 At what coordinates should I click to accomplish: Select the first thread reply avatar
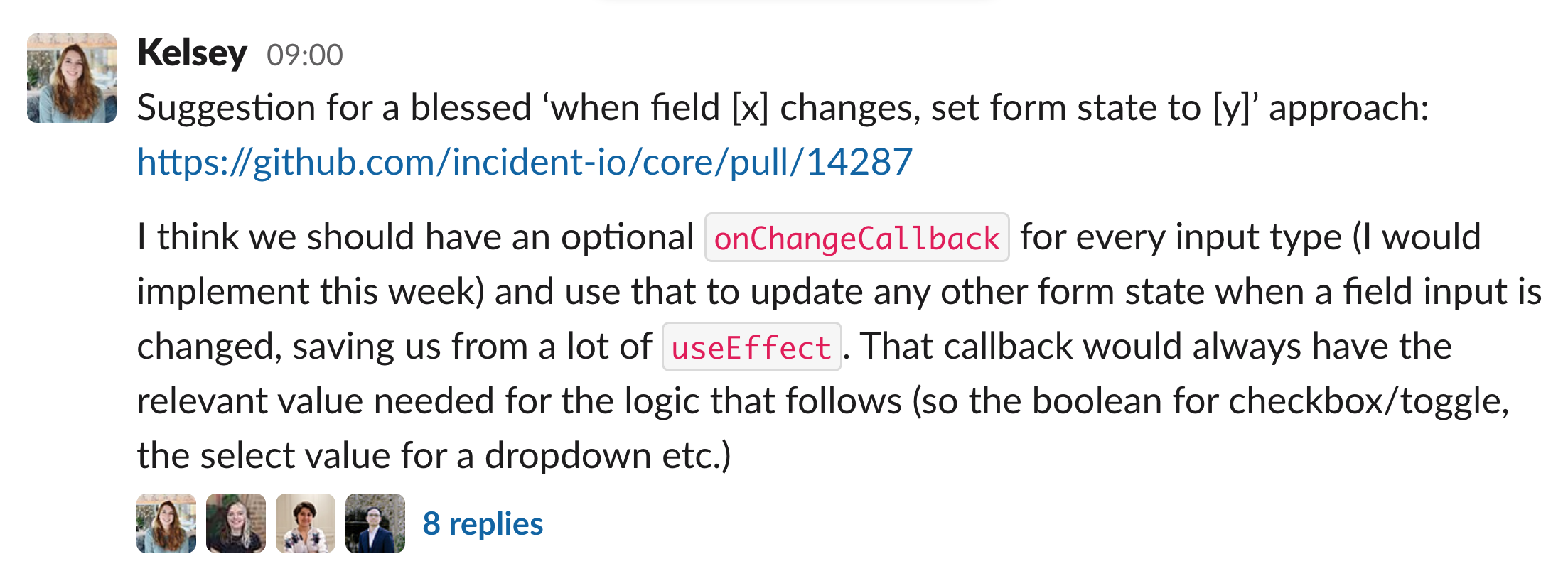(x=166, y=523)
